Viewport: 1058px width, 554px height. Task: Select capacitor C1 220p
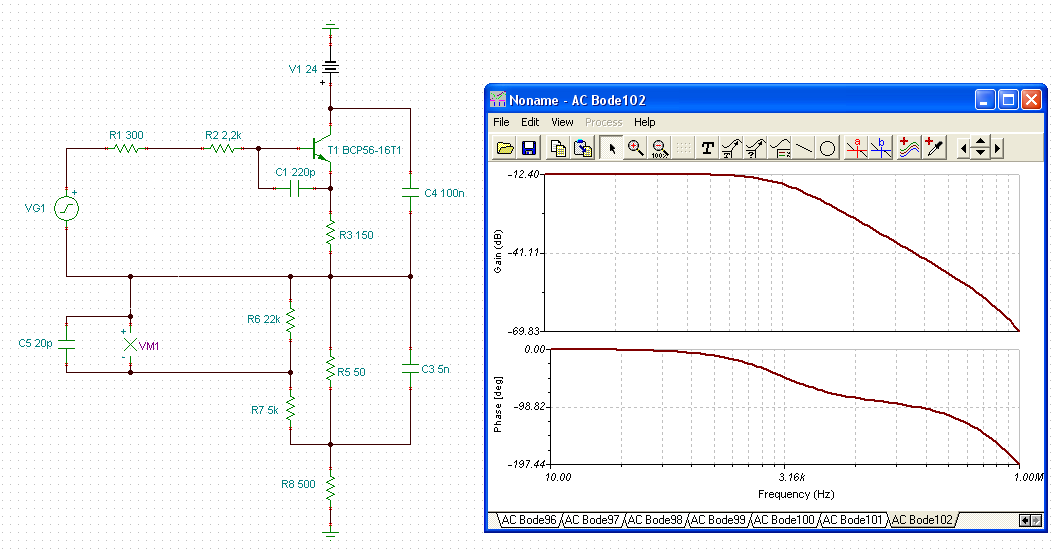pyautogui.click(x=294, y=188)
